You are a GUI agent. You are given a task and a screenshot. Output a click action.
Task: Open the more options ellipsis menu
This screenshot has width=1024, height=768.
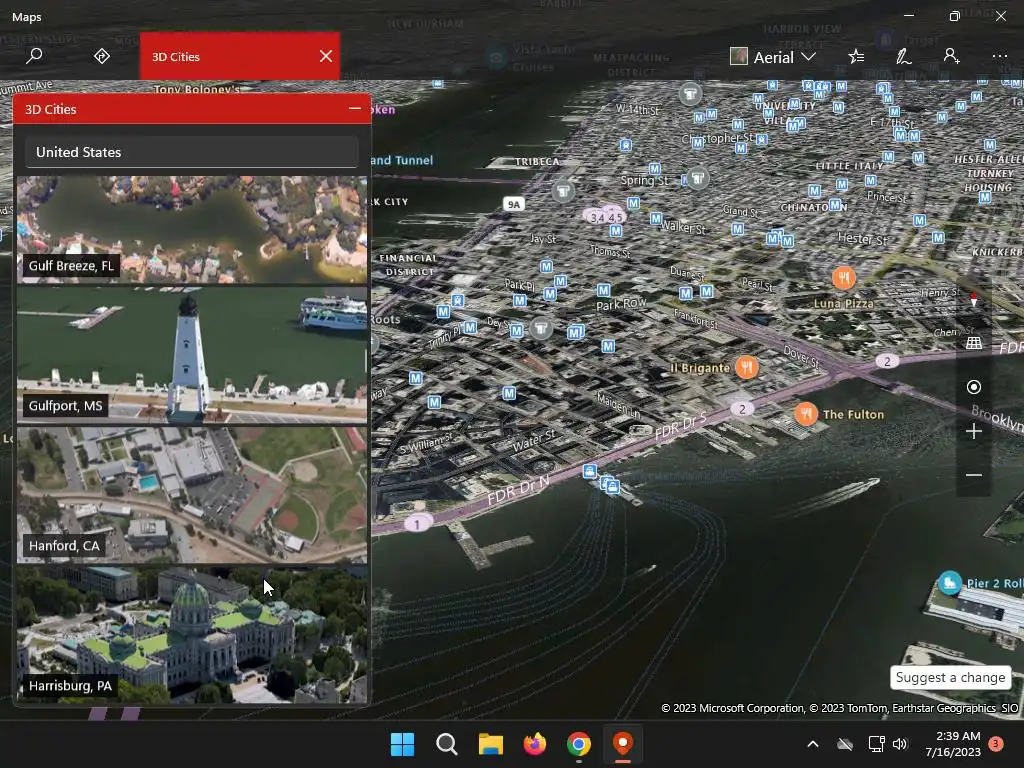tap(999, 56)
